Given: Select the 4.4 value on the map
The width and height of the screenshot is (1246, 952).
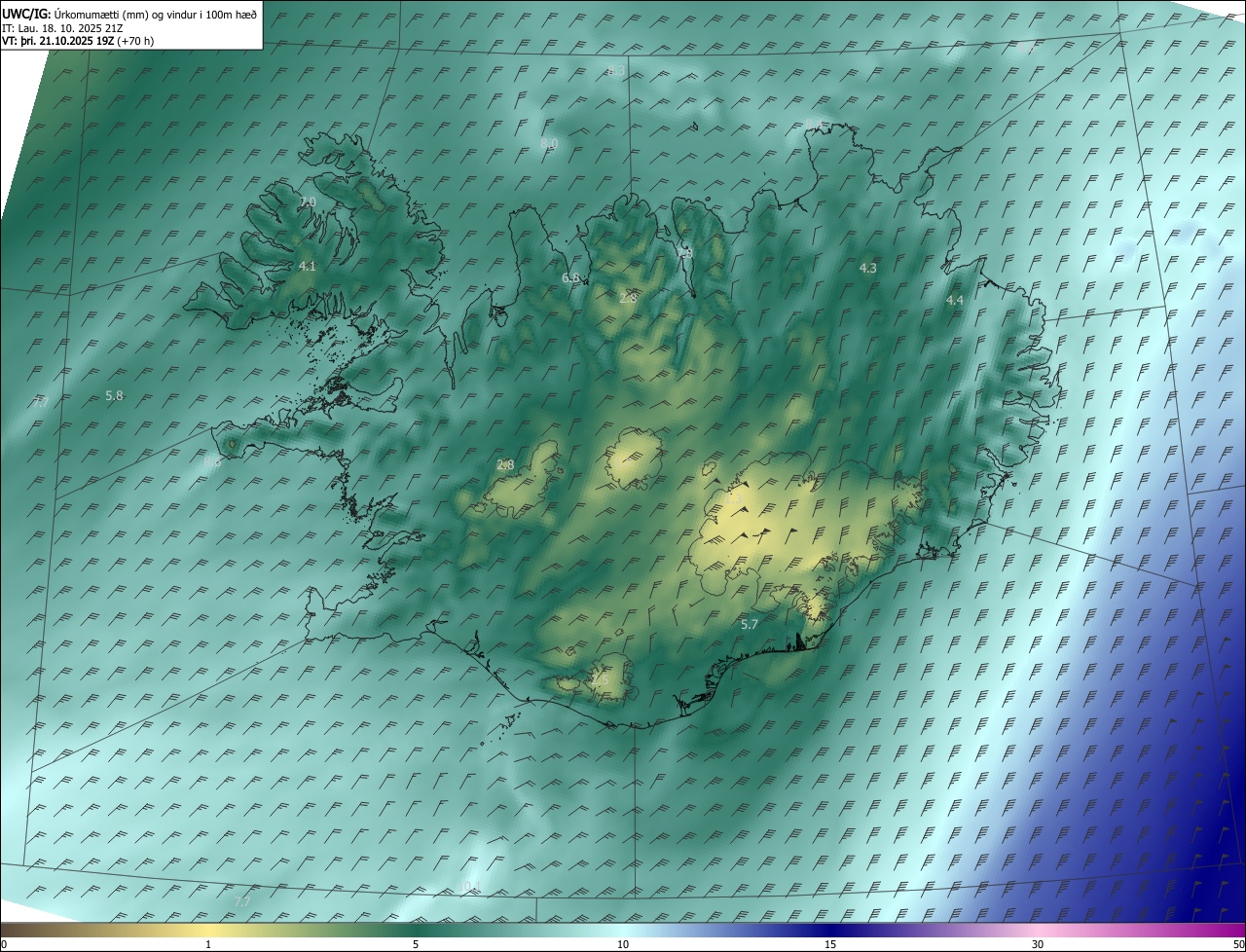Looking at the screenshot, I should tap(955, 301).
